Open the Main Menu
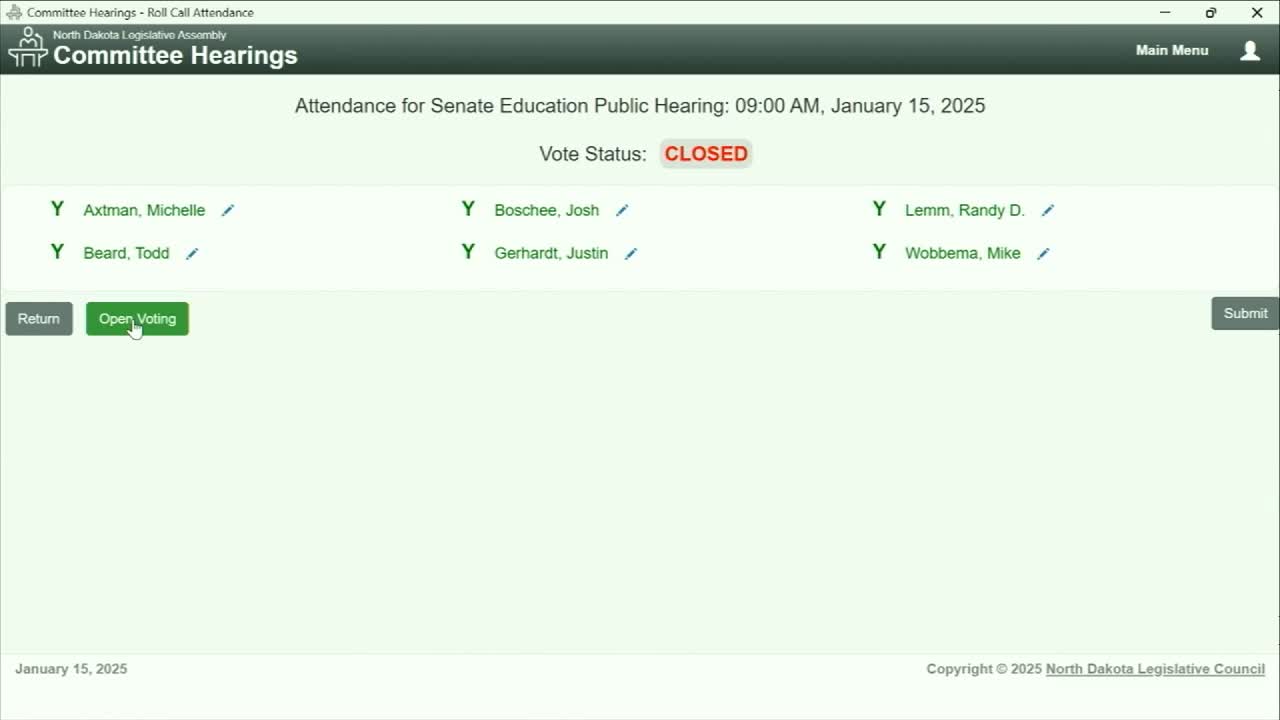 [1172, 50]
